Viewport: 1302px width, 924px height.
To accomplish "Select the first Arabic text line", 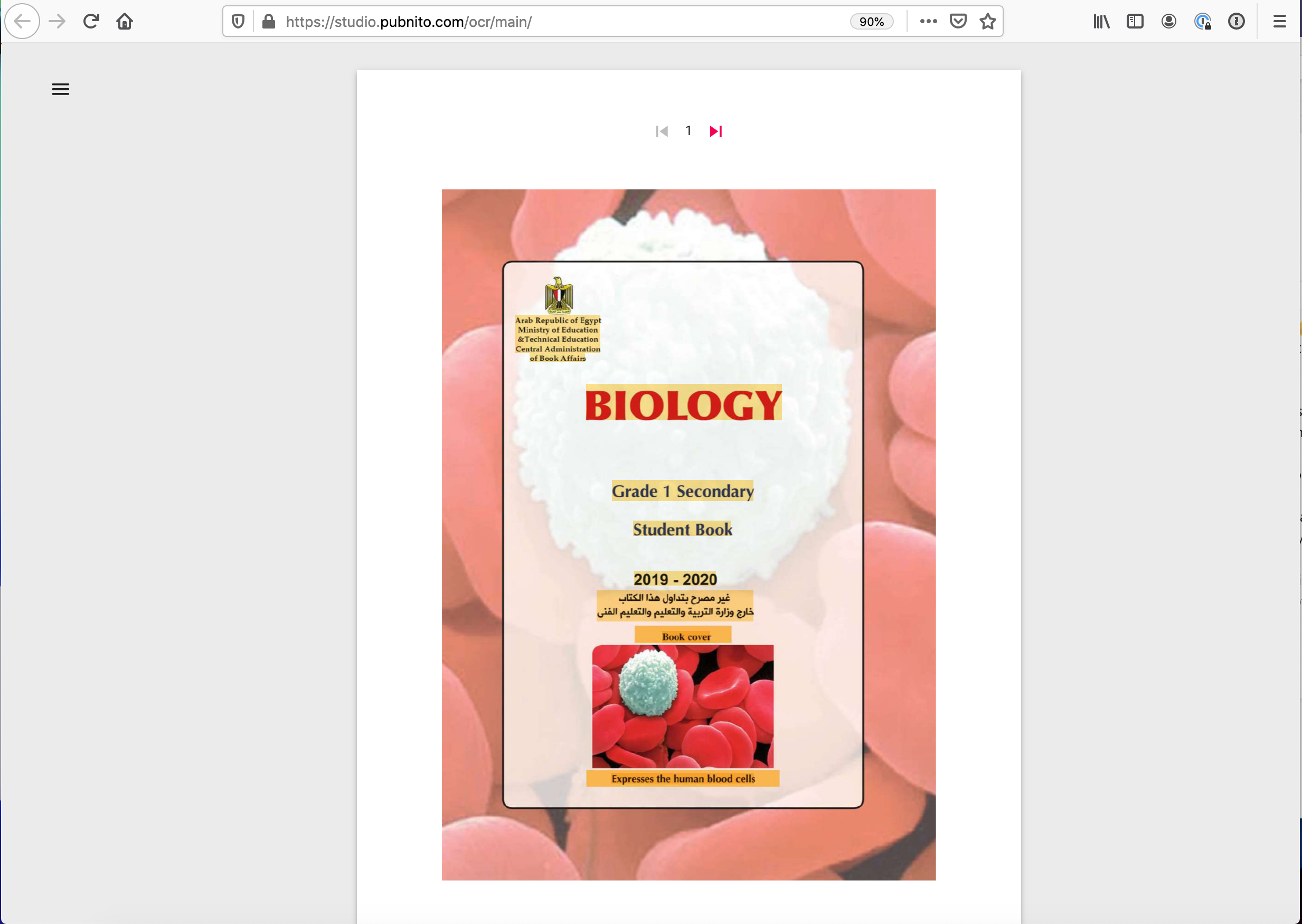I will 675,598.
